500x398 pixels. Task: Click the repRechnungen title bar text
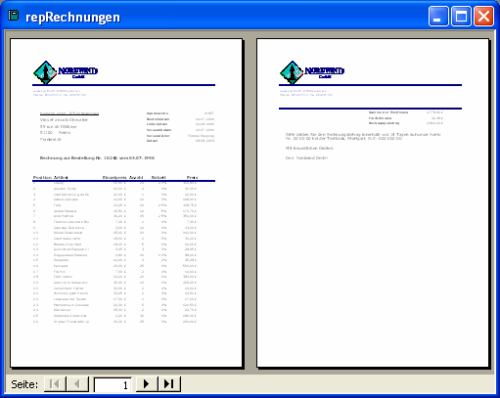(73, 17)
